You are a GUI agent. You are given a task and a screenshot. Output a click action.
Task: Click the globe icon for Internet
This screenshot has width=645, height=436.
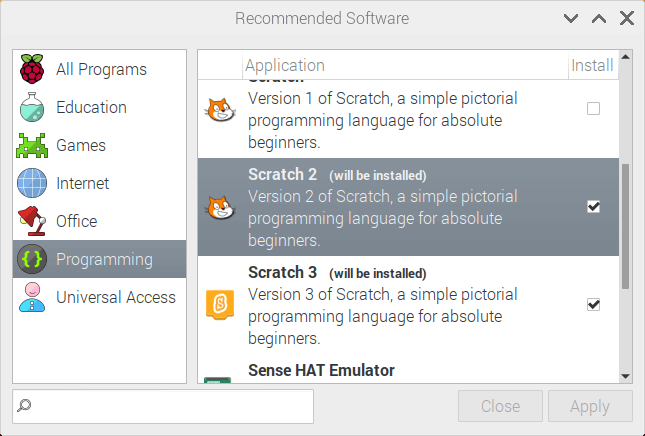pos(32,183)
